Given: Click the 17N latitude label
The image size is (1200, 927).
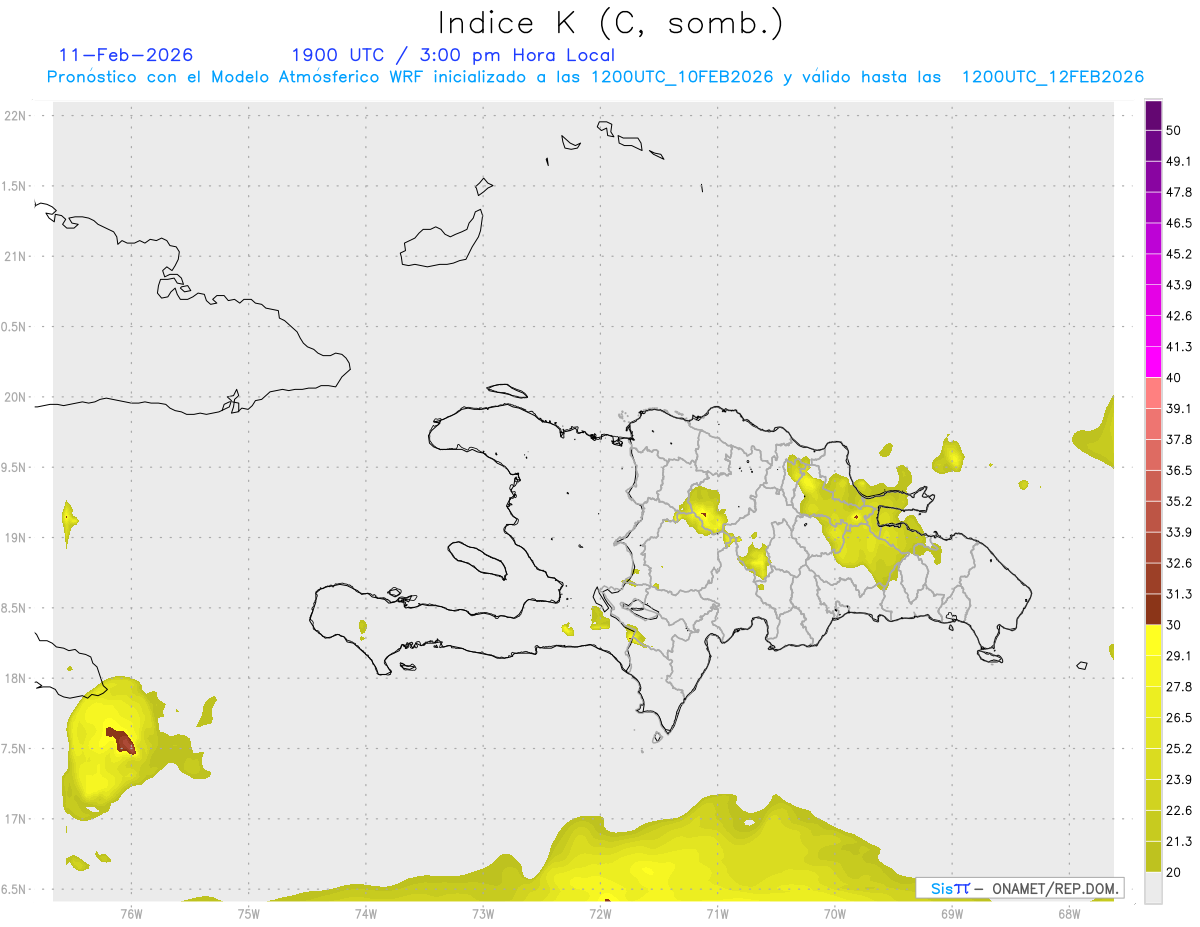Looking at the screenshot, I should [x=17, y=819].
